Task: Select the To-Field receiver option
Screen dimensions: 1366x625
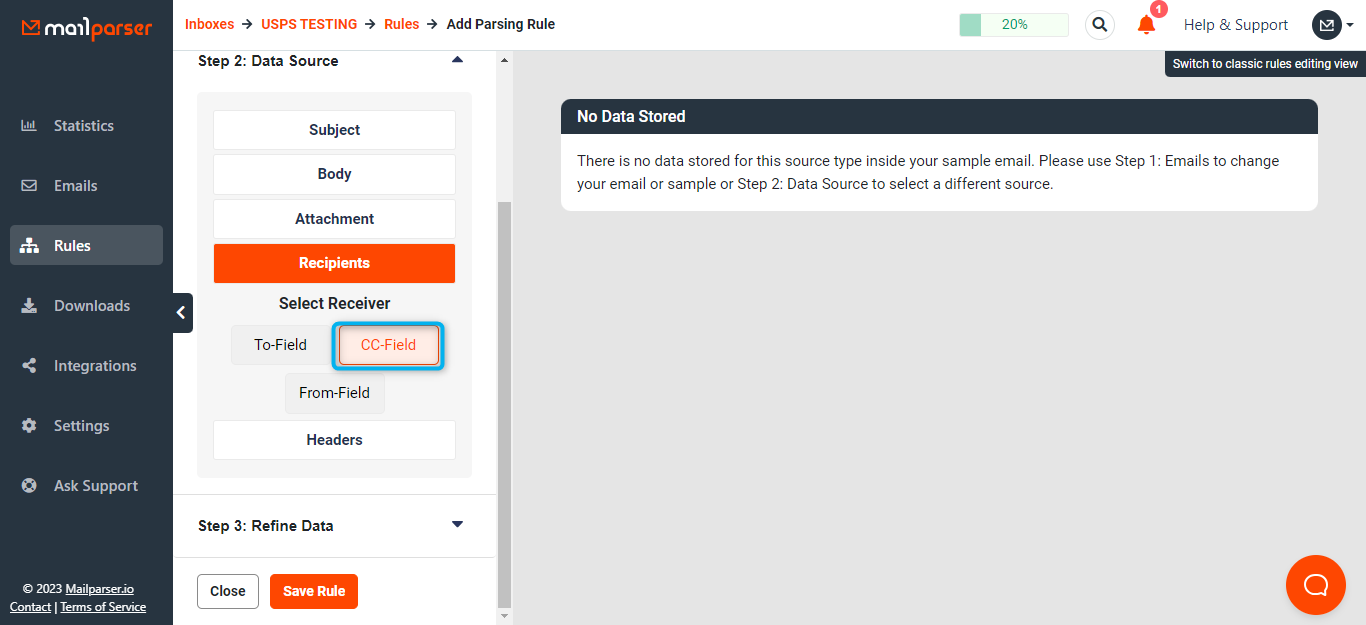Action: coord(280,344)
